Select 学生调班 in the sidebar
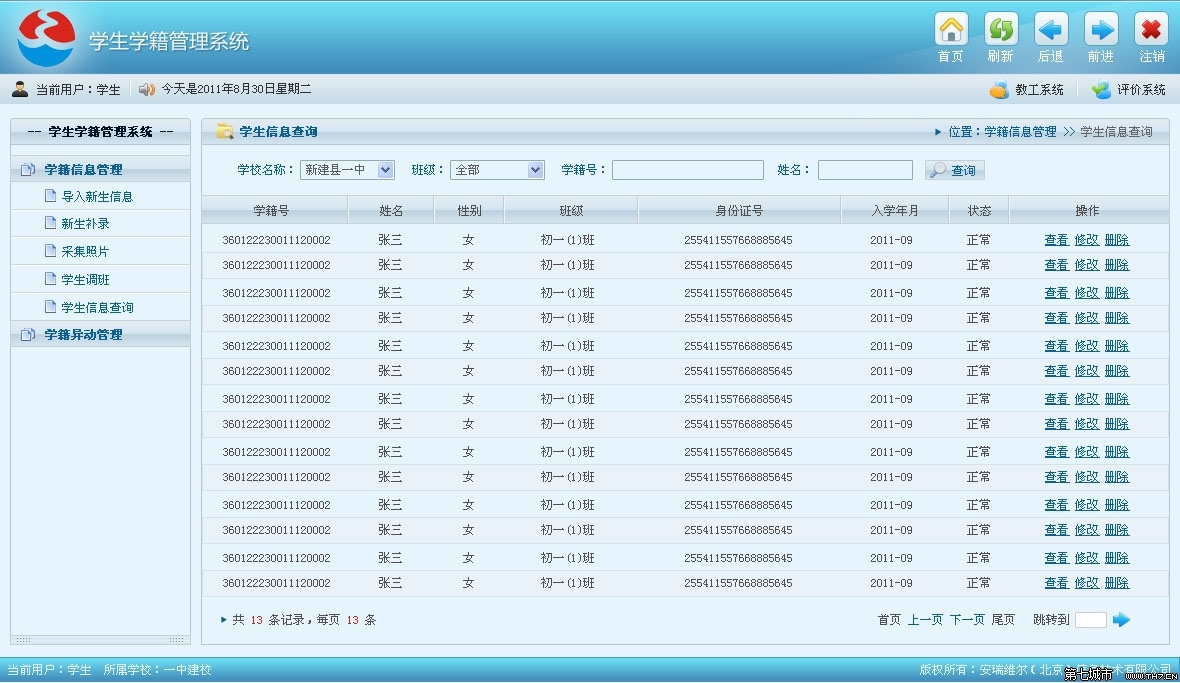Viewport: 1180px width, 683px height. tap(85, 279)
